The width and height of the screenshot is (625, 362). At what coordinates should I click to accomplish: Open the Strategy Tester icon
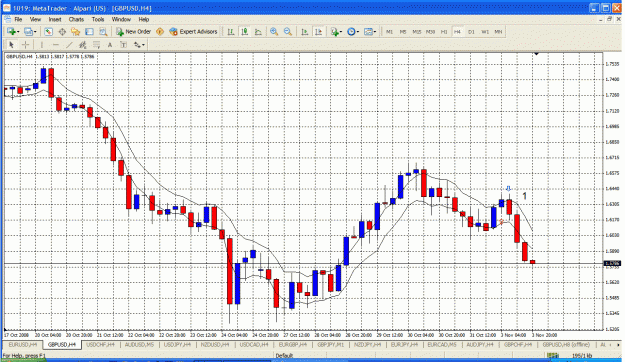(103, 31)
